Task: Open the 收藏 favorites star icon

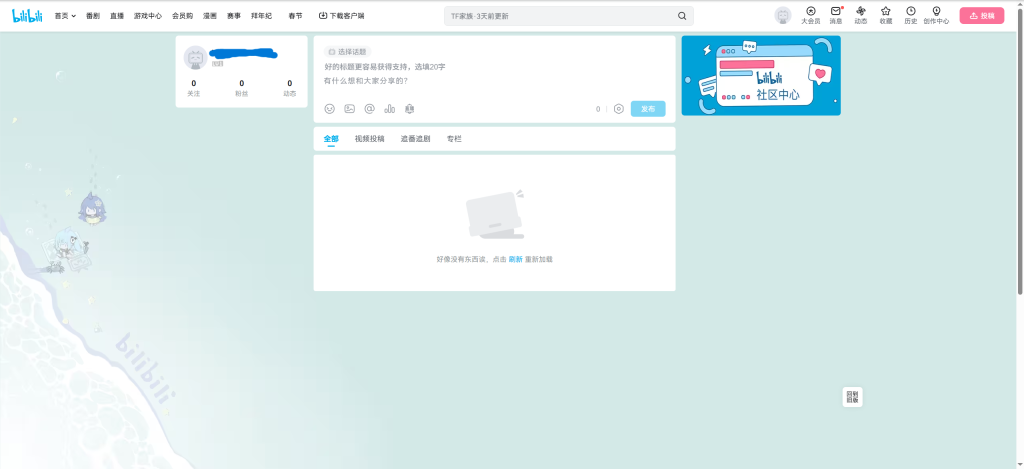Action: (x=885, y=12)
